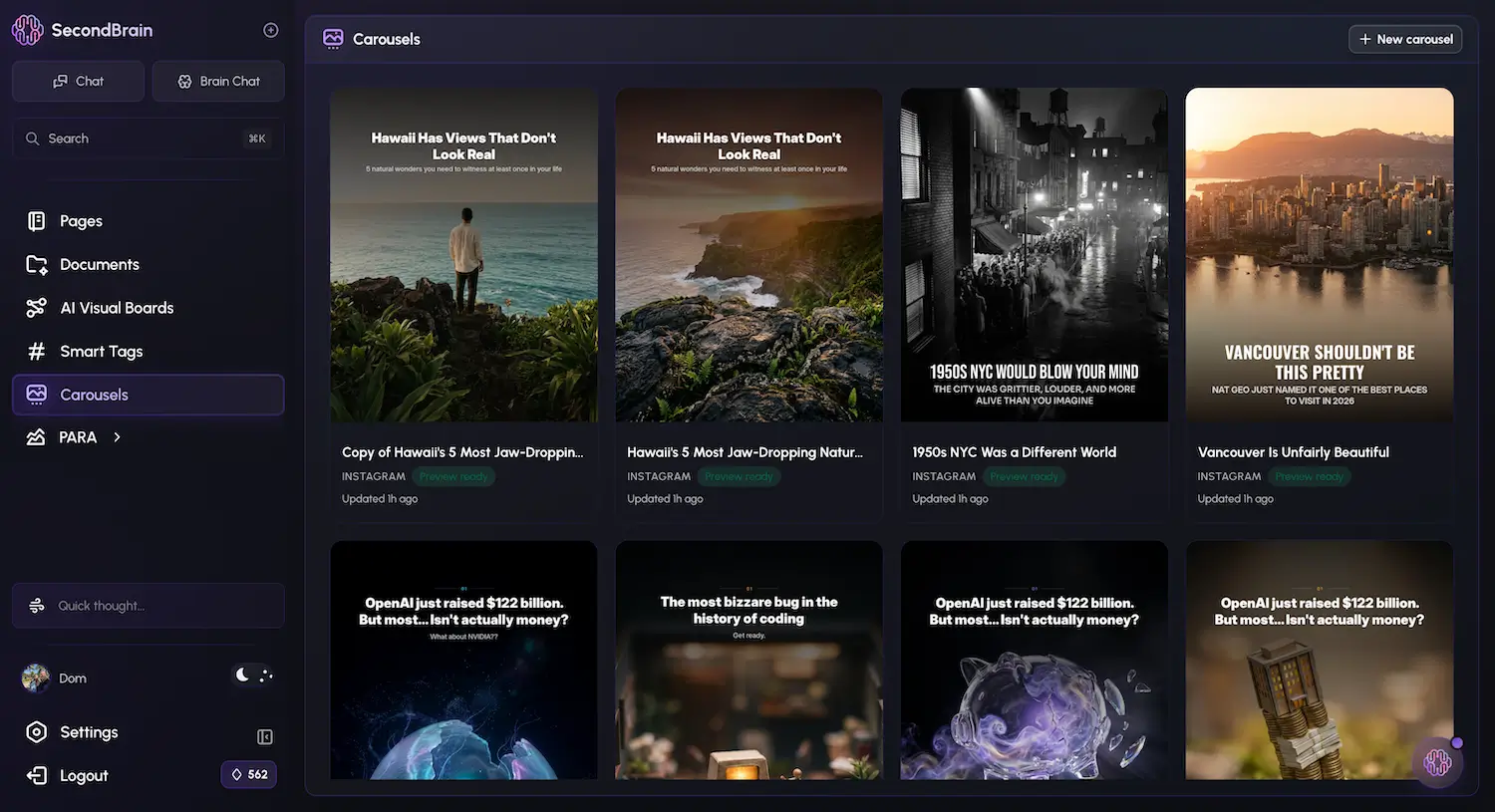
Task: Open the floating AI assistant brain bubble
Action: [1437, 761]
